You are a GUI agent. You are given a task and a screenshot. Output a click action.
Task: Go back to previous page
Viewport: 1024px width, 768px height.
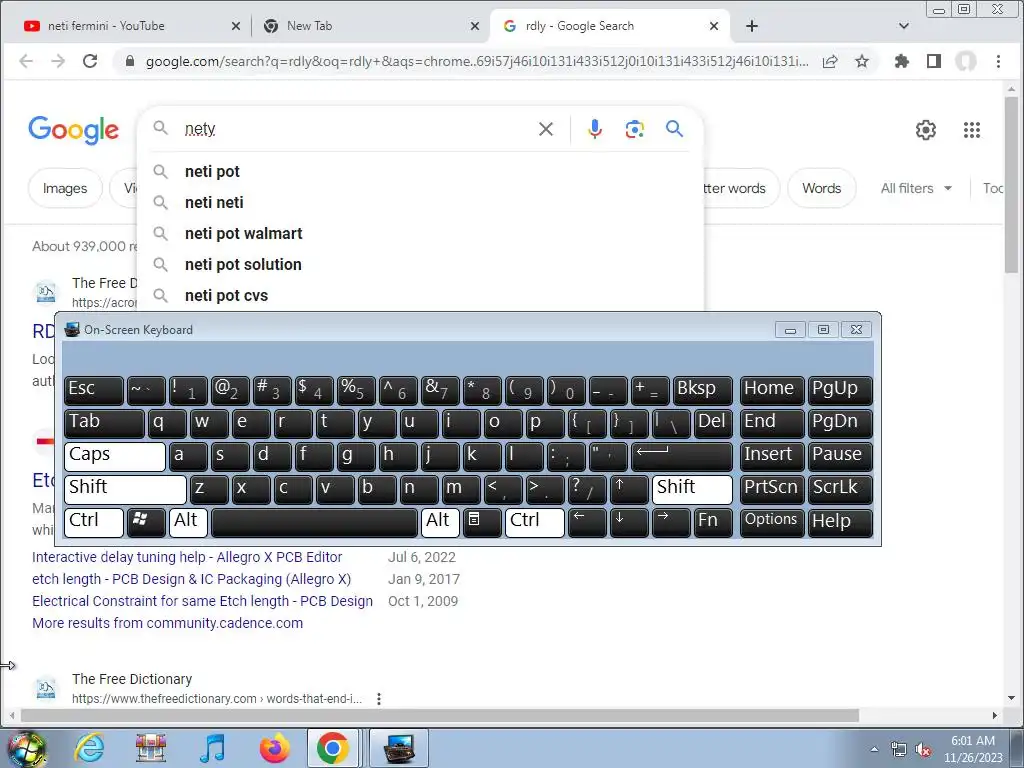coord(26,61)
